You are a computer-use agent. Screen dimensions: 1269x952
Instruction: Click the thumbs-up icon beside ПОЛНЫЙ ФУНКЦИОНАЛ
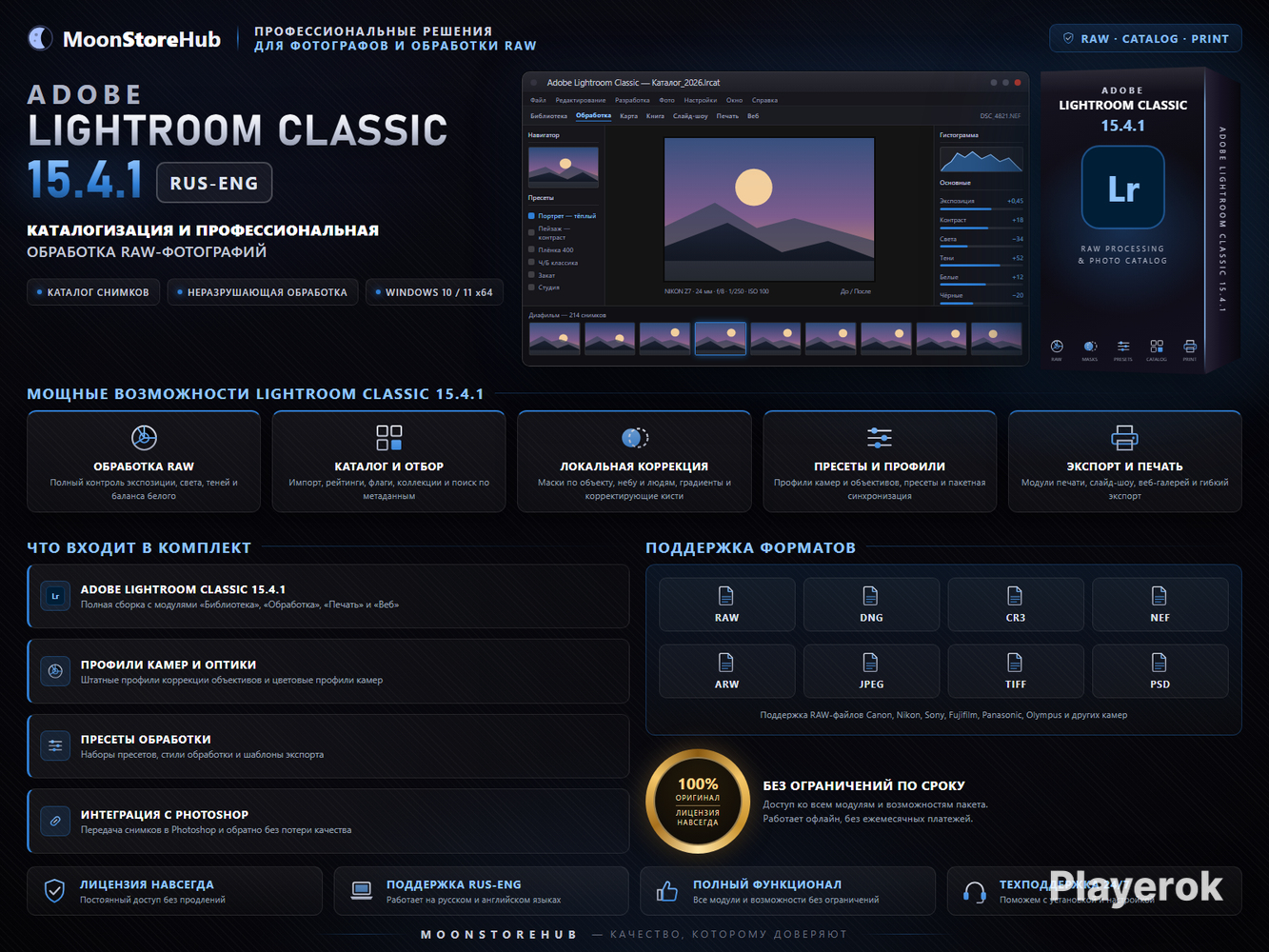[x=667, y=891]
